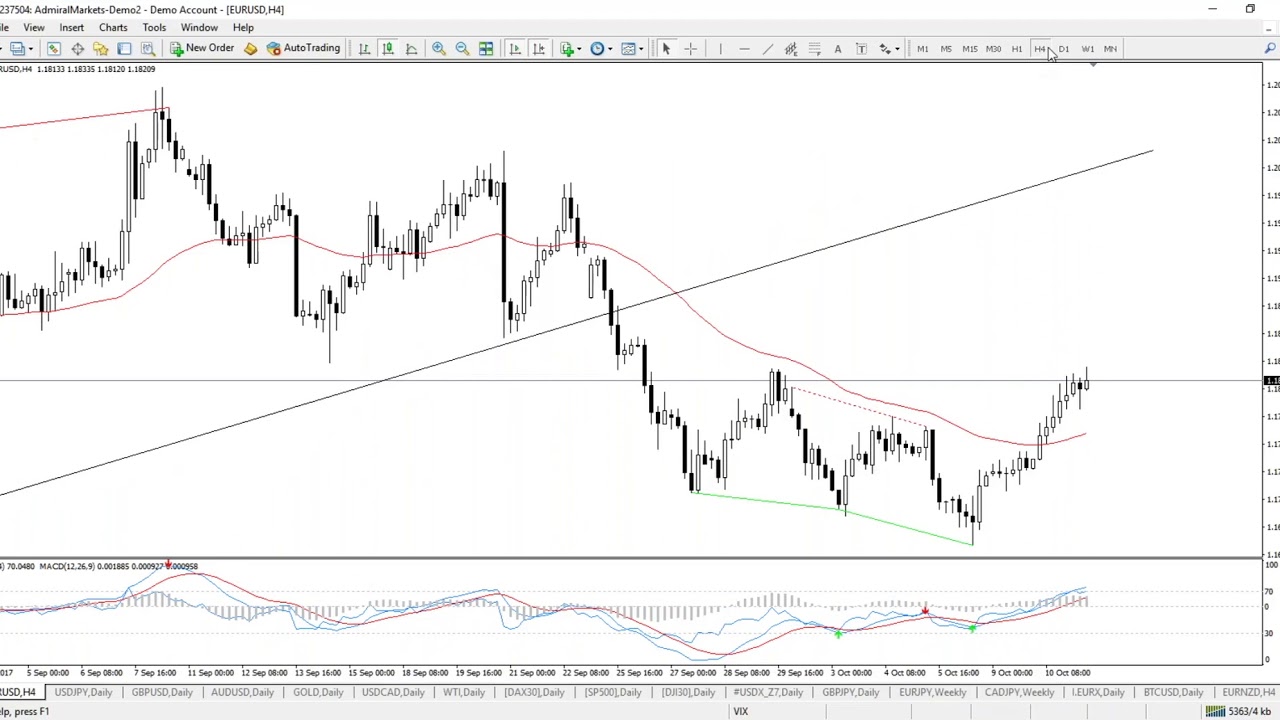Image resolution: width=1280 pixels, height=720 pixels.
Task: Open the Window menu
Action: [x=199, y=27]
